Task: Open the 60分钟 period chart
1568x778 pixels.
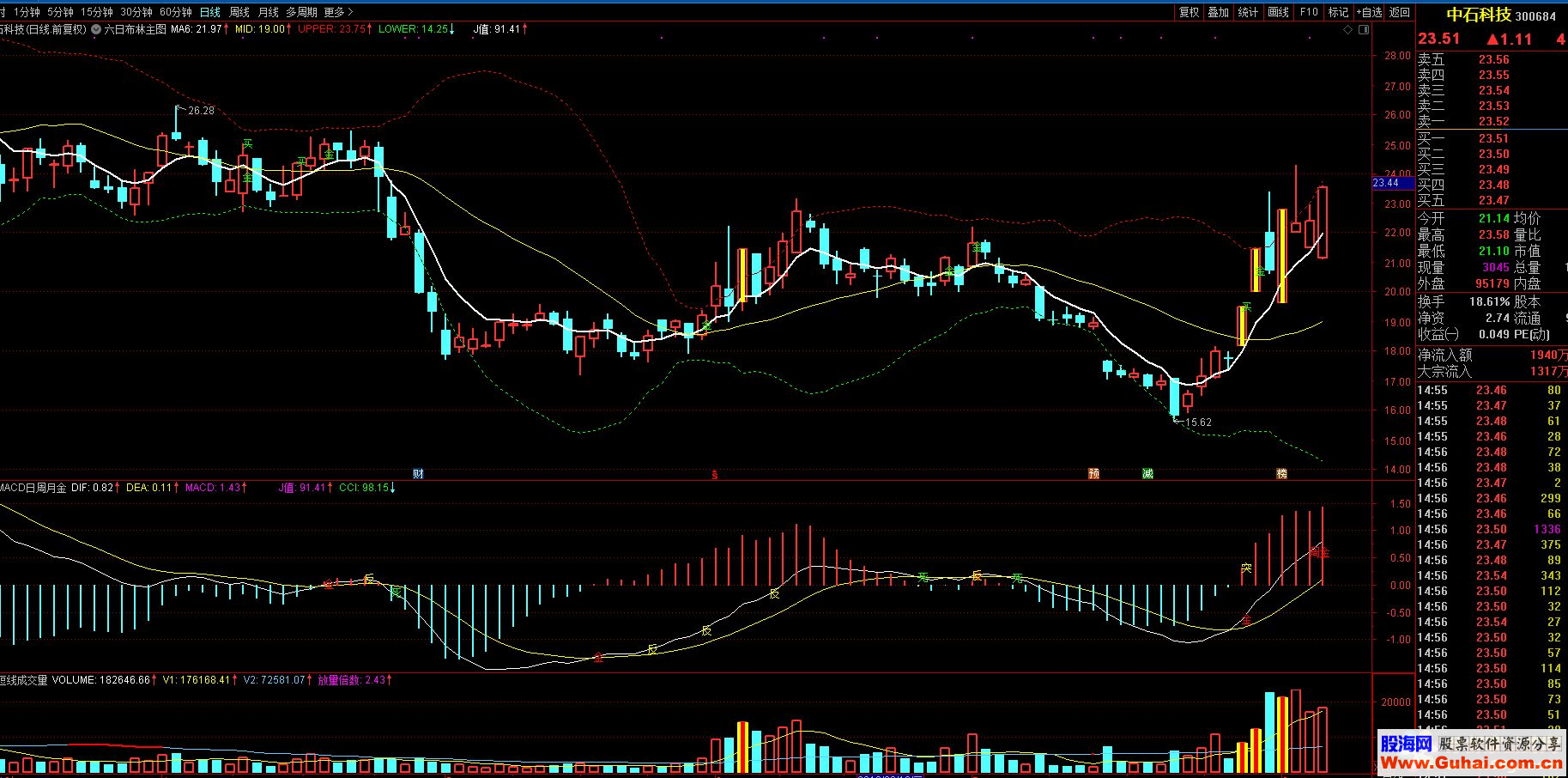Action: click(175, 12)
